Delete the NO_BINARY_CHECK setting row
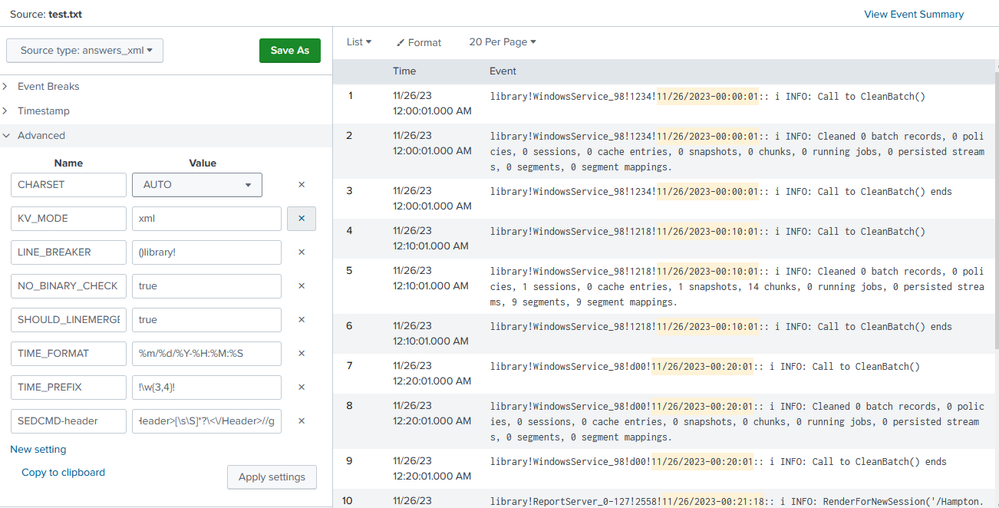This screenshot has width=999, height=508. [301, 286]
